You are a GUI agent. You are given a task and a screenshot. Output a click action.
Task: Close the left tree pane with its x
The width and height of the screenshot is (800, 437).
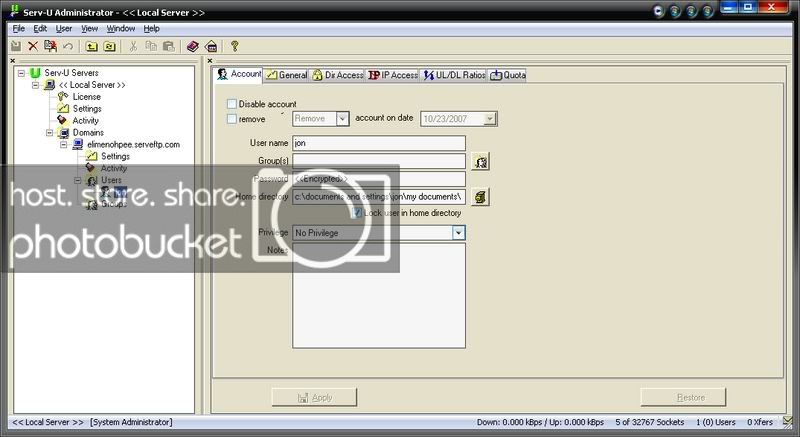click(x=13, y=61)
